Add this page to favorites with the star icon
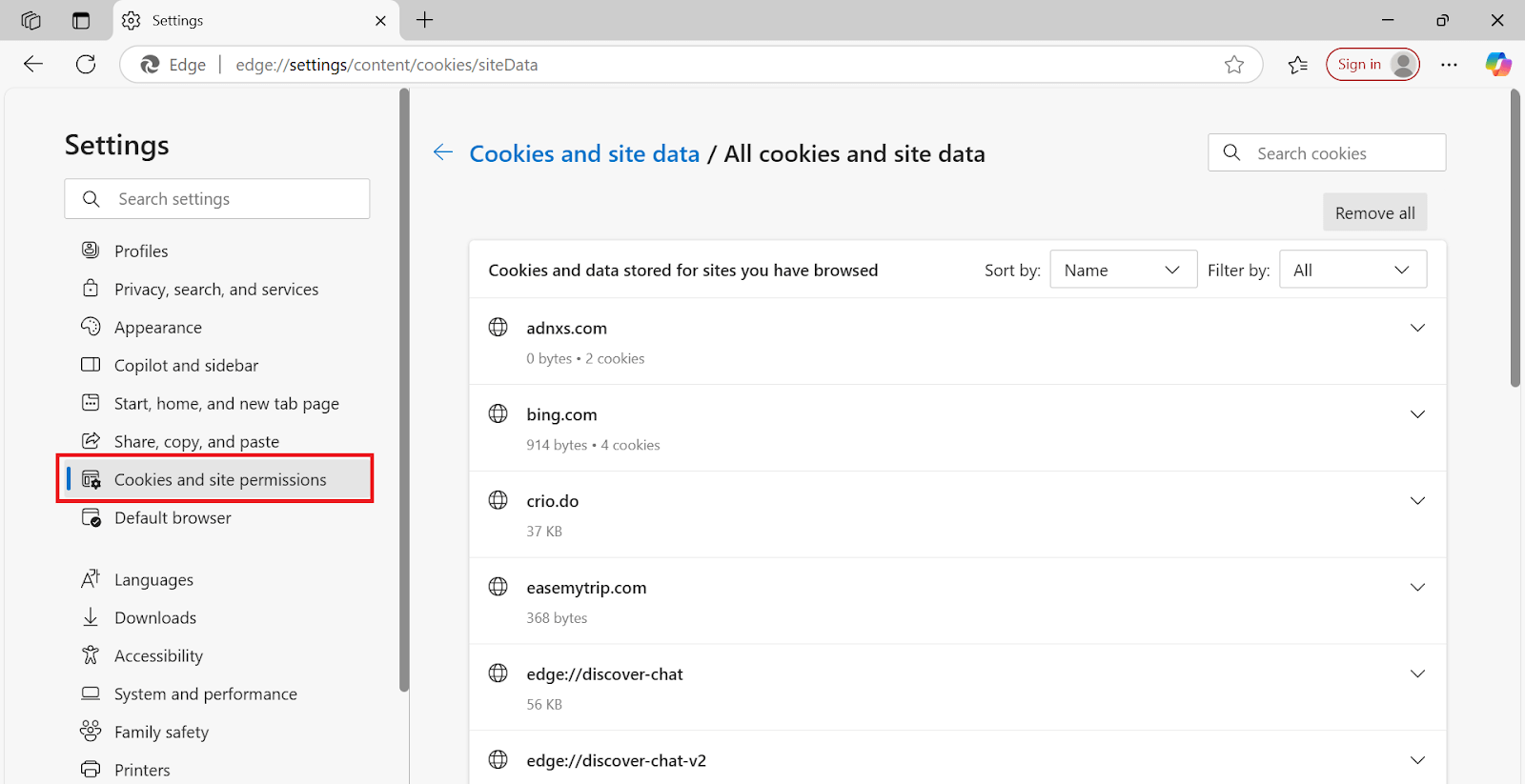 [x=1234, y=65]
